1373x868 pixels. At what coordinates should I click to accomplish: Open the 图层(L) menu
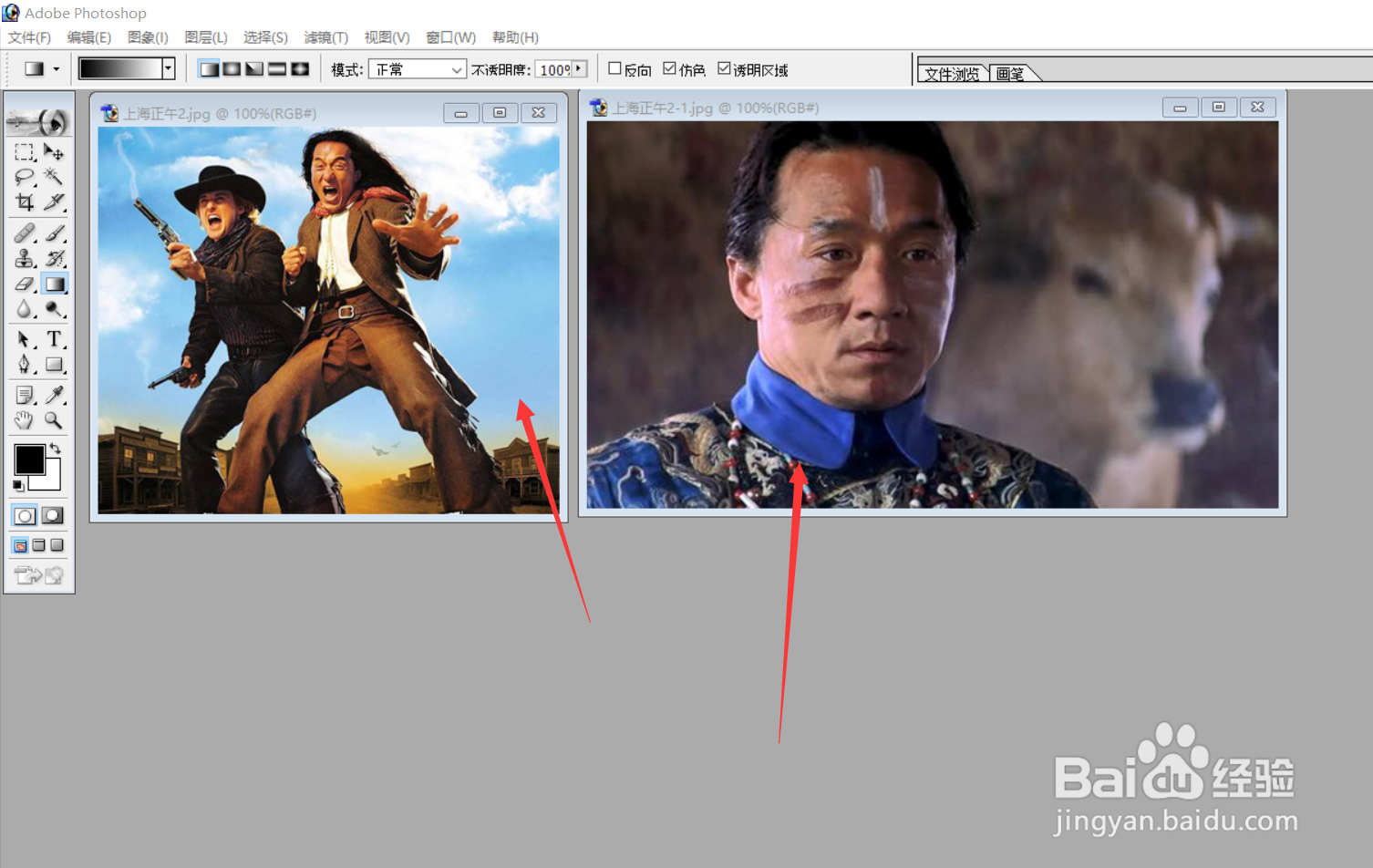point(206,37)
